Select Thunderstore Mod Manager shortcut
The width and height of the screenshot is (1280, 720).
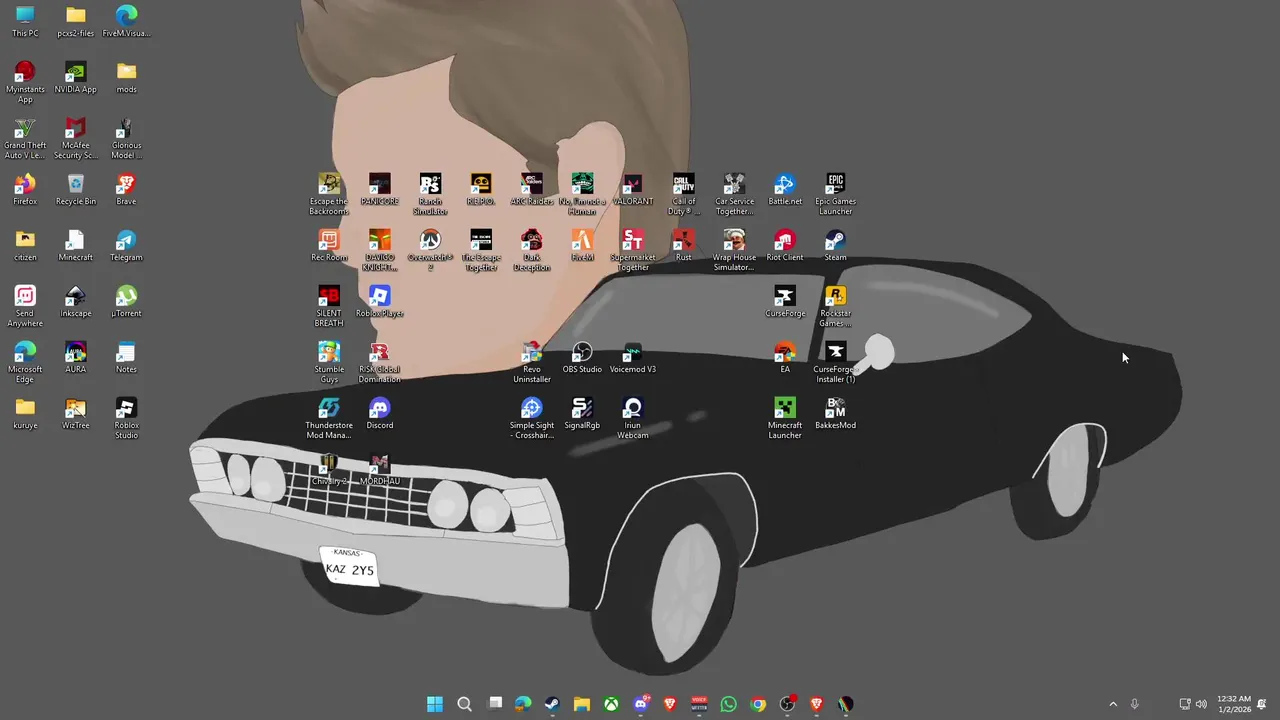[329, 418]
